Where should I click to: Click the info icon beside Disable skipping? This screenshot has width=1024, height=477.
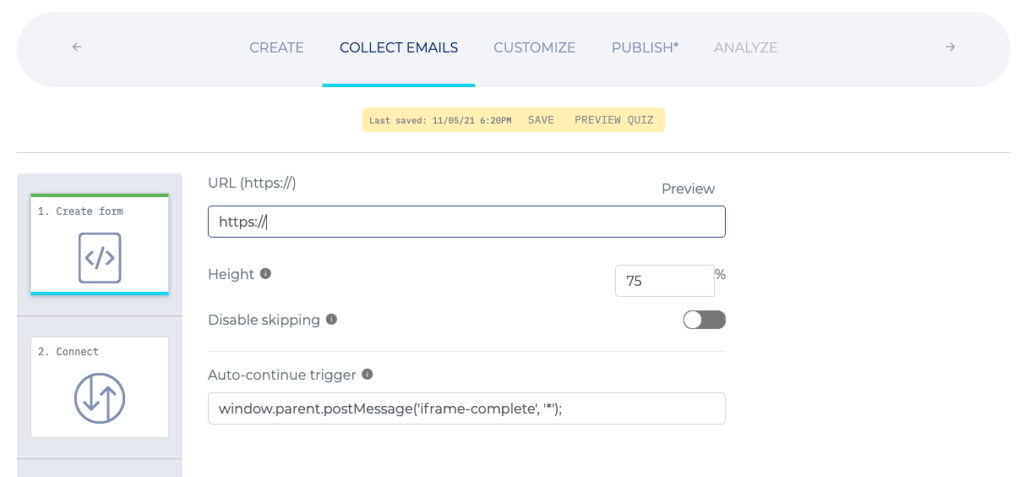(331, 320)
